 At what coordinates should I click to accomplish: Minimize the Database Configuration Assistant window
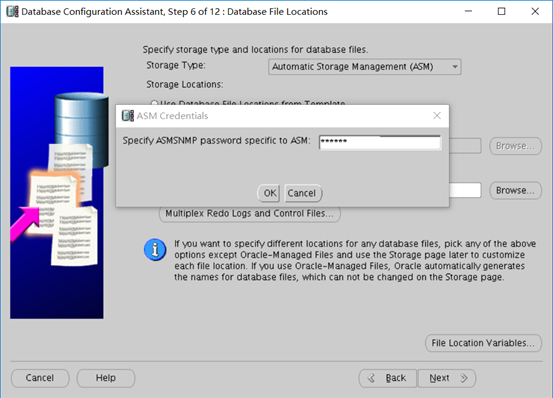tap(468, 11)
